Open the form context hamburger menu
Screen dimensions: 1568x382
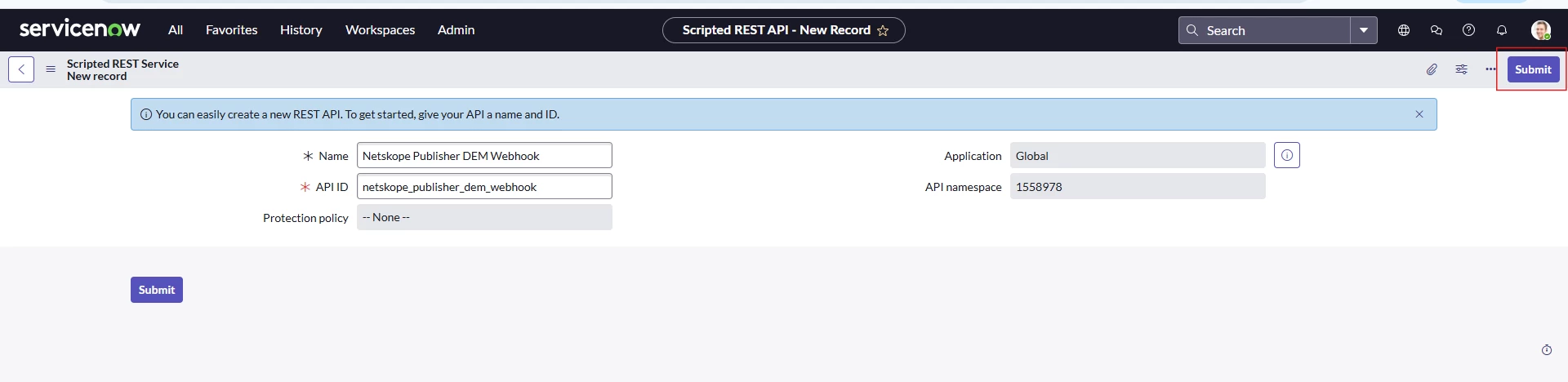[x=51, y=69]
